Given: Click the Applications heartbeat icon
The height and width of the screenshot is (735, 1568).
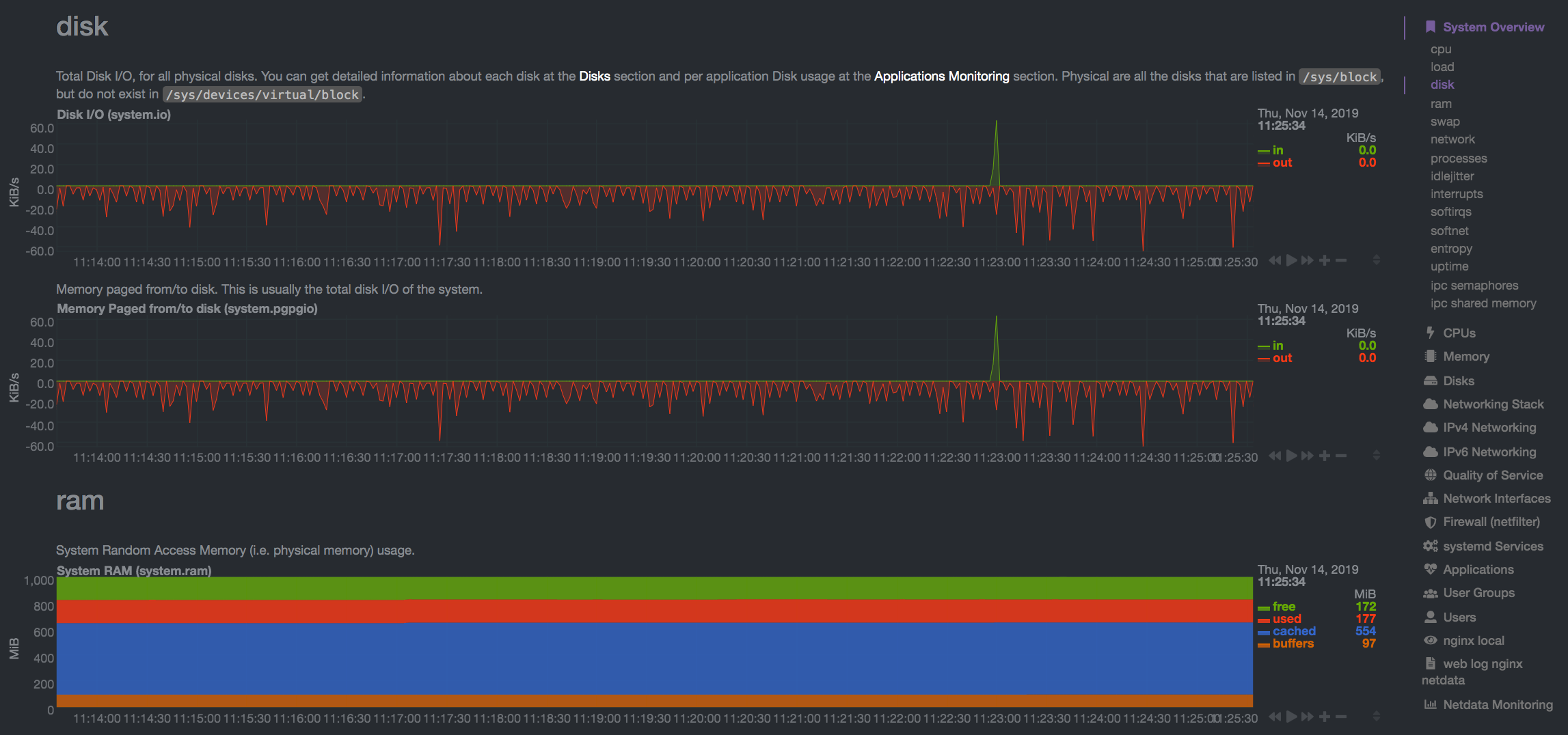Looking at the screenshot, I should click(1432, 569).
